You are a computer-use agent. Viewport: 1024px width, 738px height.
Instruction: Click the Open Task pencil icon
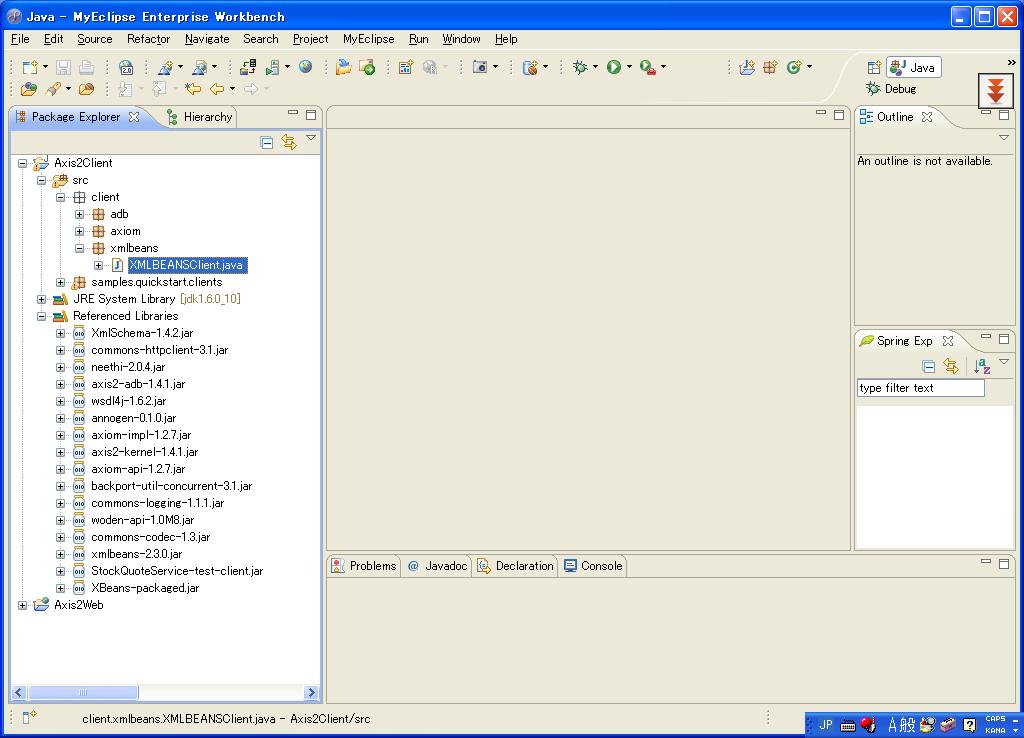click(x=54, y=89)
